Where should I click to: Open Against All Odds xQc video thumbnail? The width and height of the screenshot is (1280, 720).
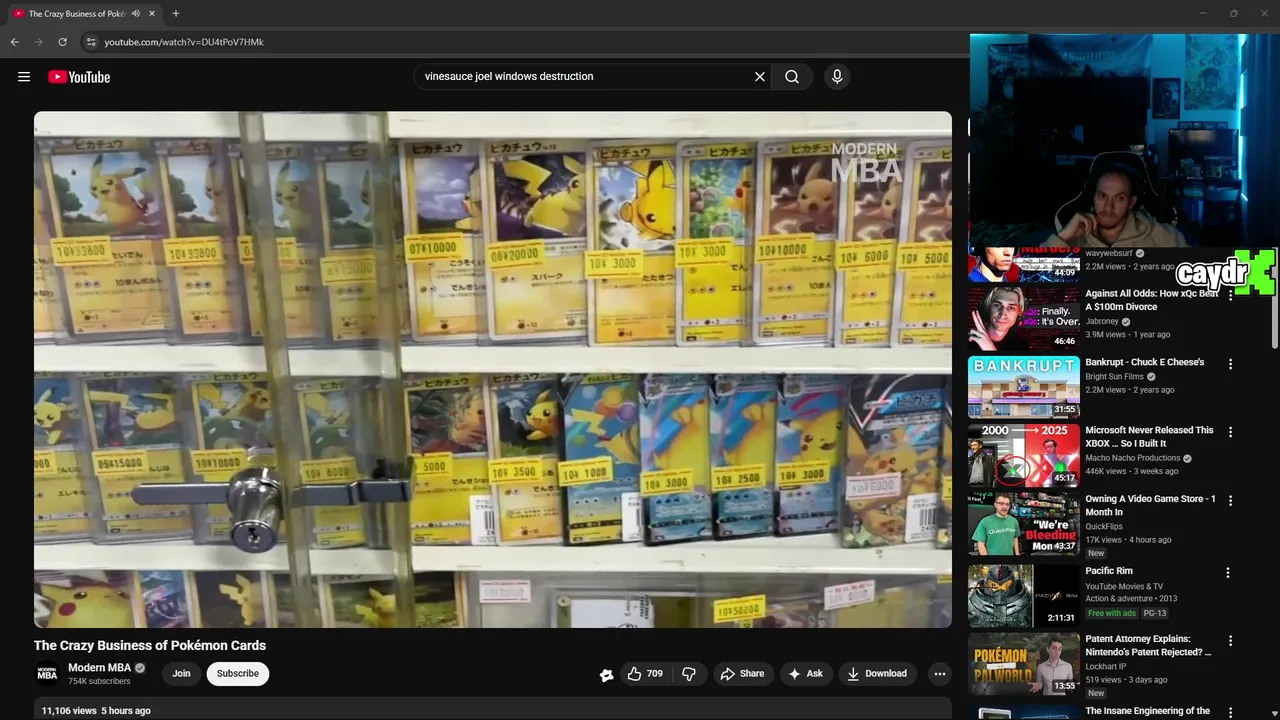[1024, 319]
